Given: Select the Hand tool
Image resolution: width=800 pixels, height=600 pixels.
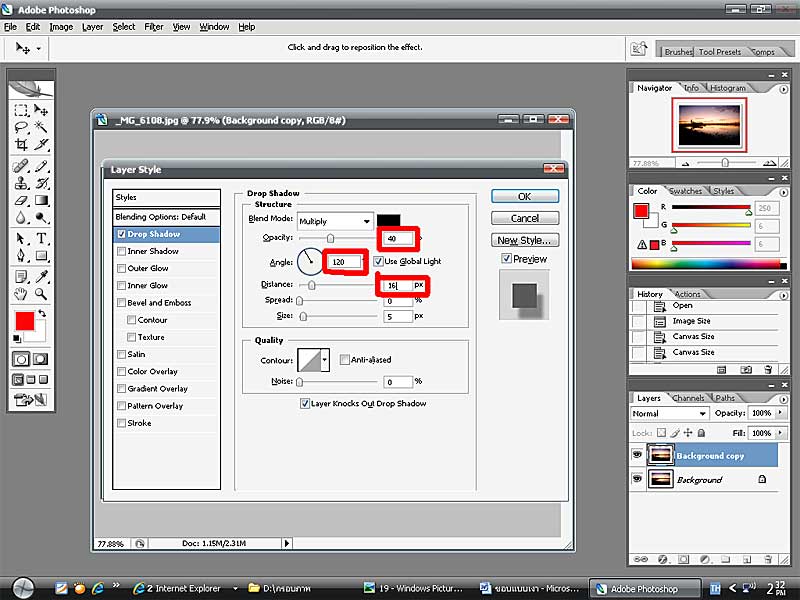Looking at the screenshot, I should click(x=21, y=293).
